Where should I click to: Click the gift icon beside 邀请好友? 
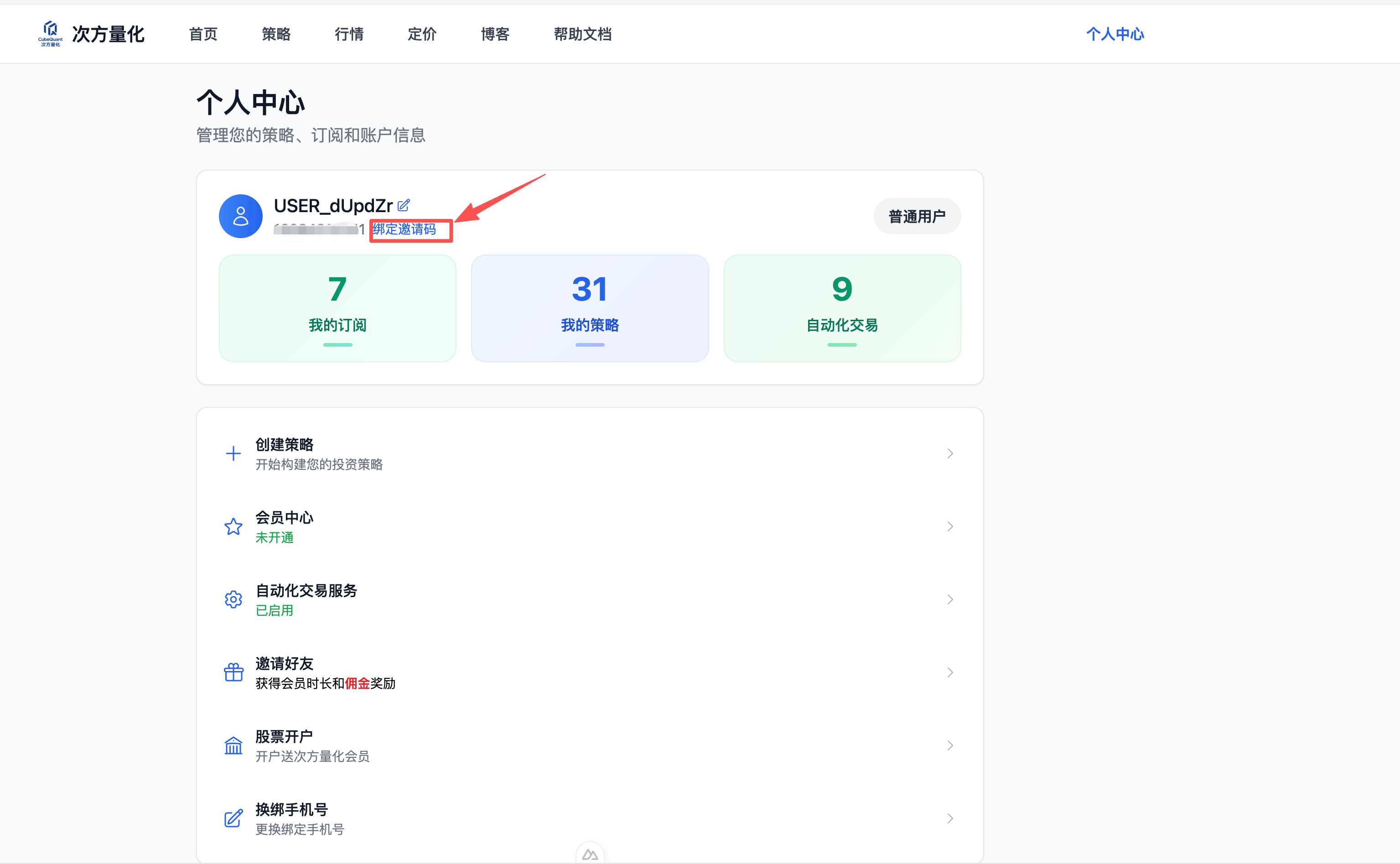233,672
